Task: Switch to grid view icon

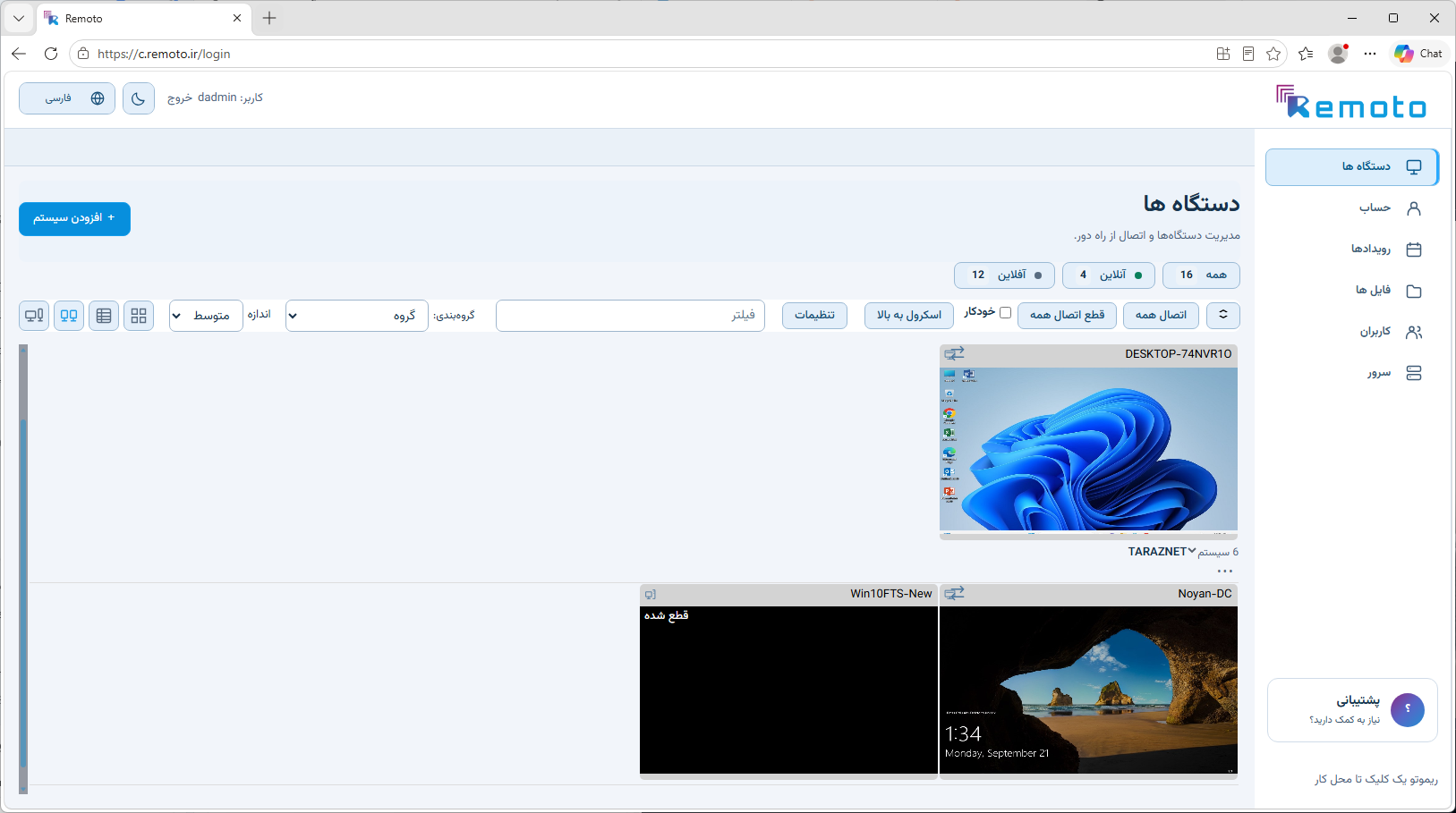Action: [139, 316]
